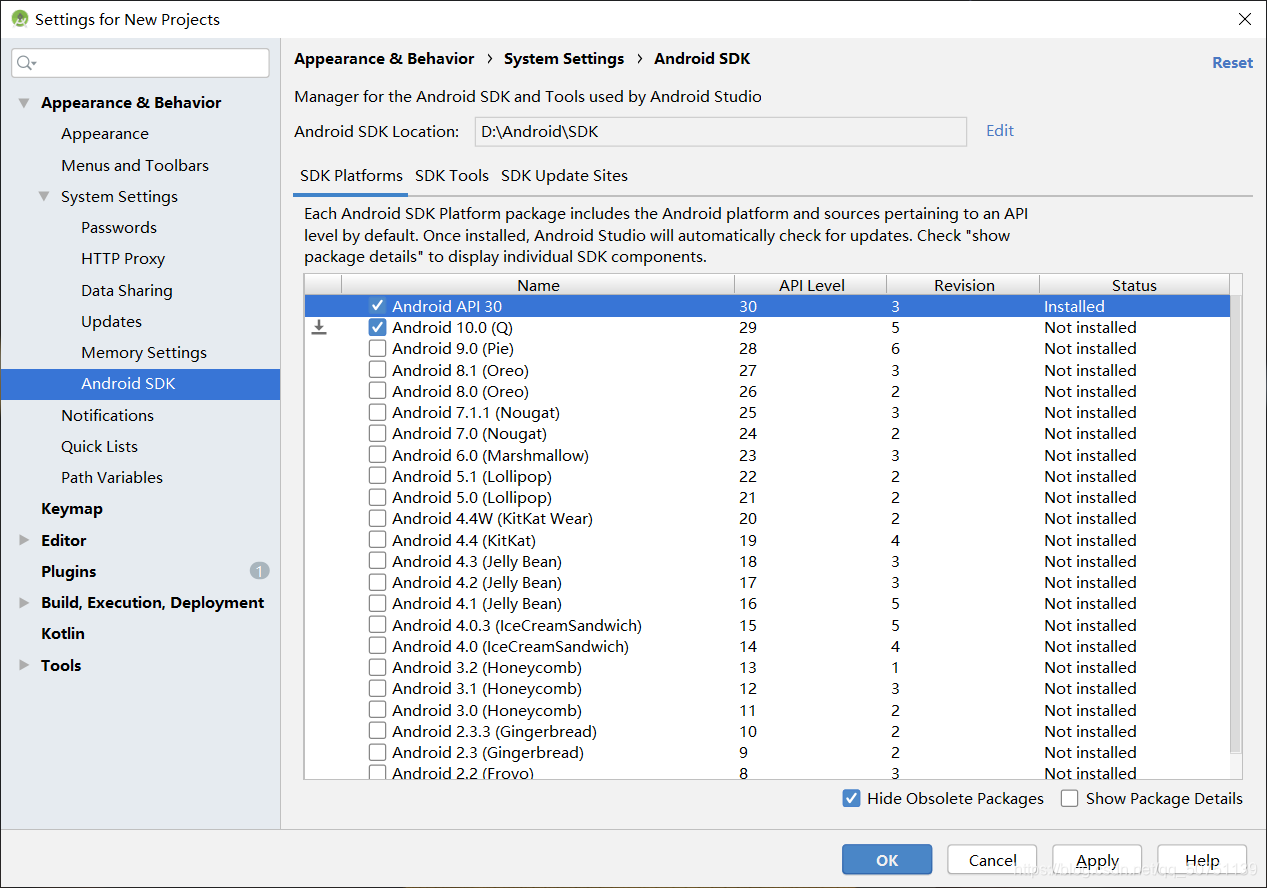Open the Quick Lists settings page

tap(99, 446)
